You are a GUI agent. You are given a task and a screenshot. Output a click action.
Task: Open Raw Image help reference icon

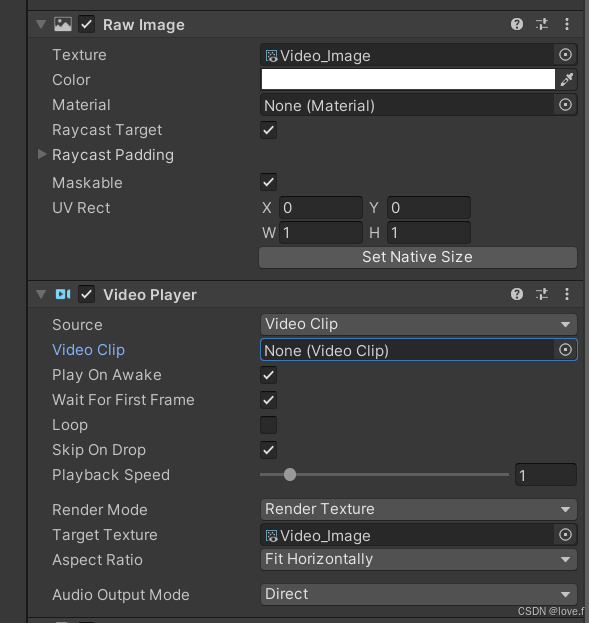[517, 24]
